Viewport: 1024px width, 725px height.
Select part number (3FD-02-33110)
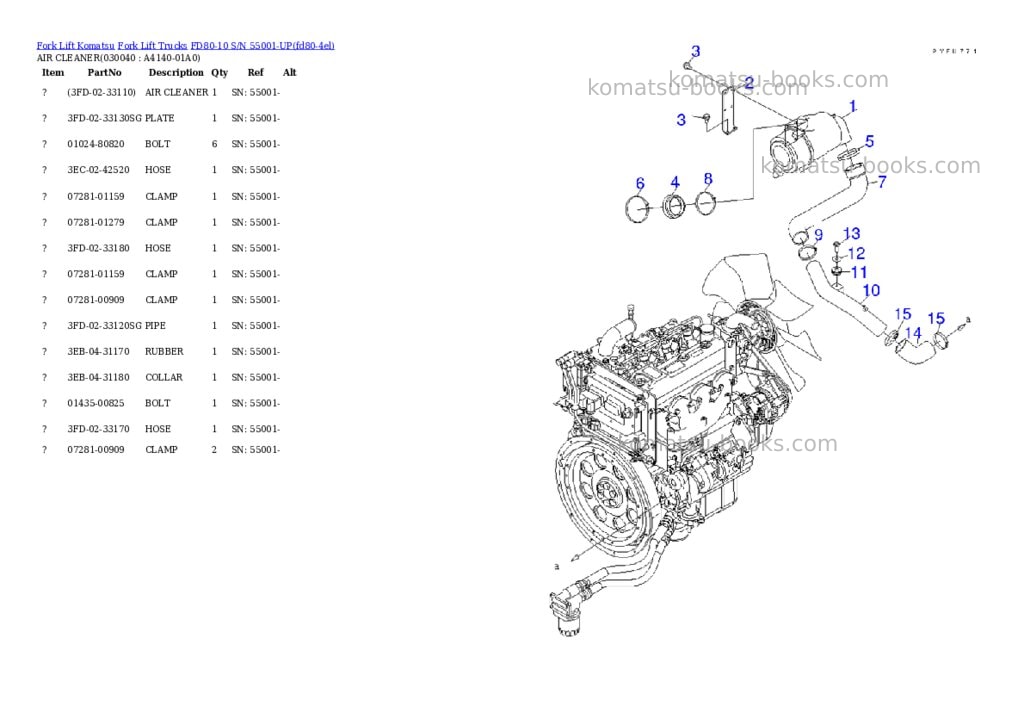(x=101, y=93)
